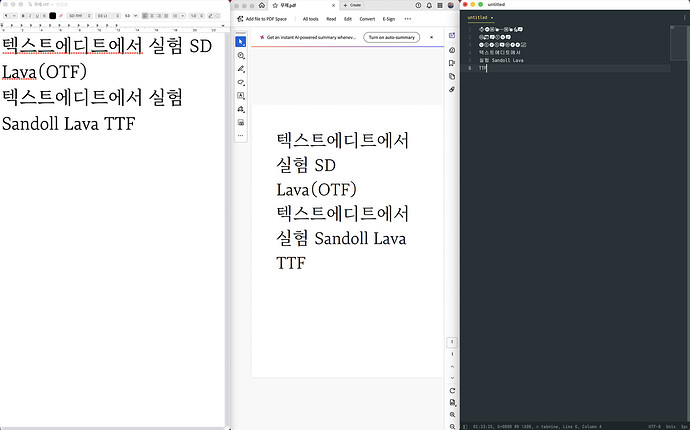Dismiss the AI summary banner
This screenshot has height=430, width=690.
tap(431, 37)
